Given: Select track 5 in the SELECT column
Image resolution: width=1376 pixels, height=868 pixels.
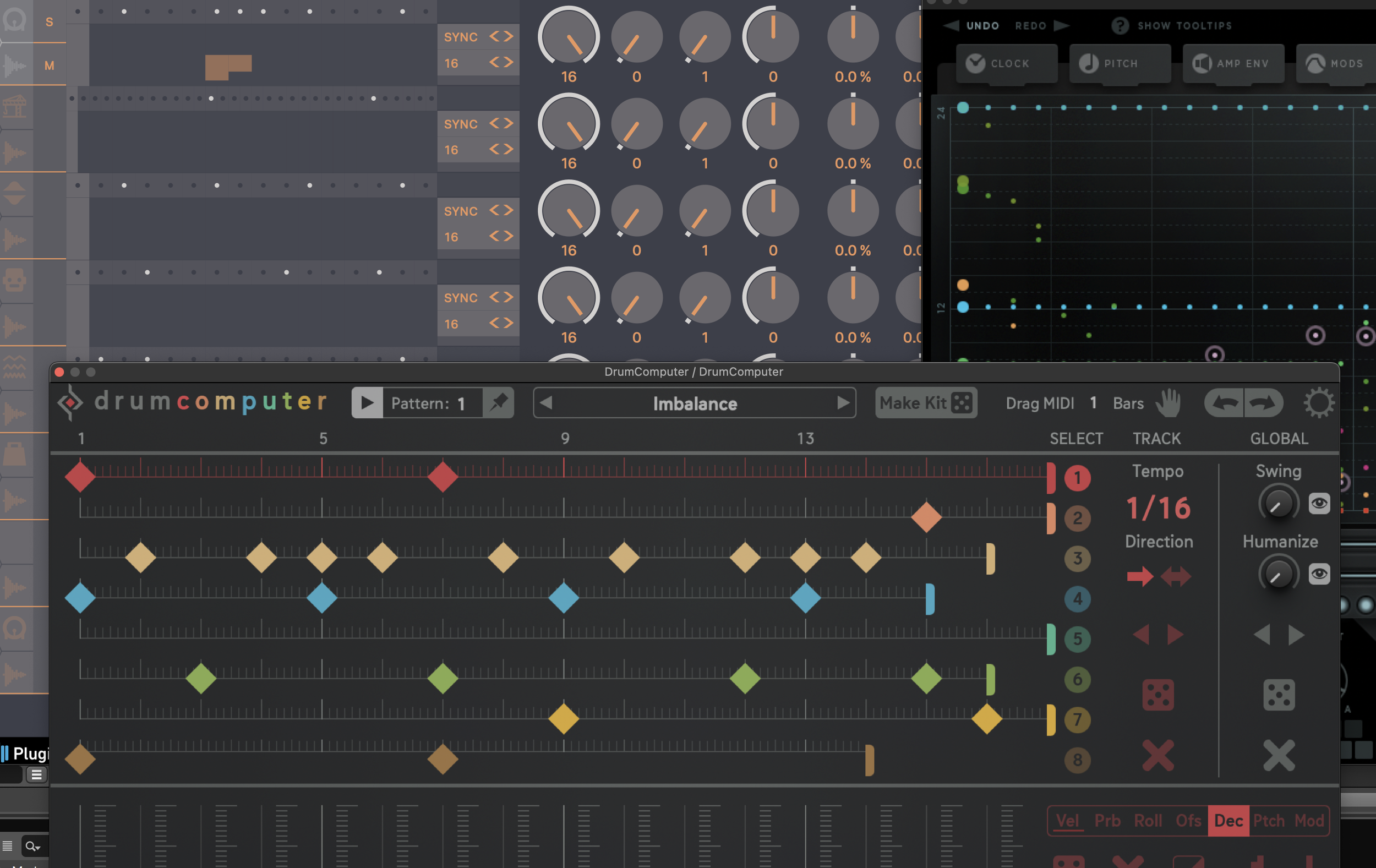Looking at the screenshot, I should coord(1077,639).
